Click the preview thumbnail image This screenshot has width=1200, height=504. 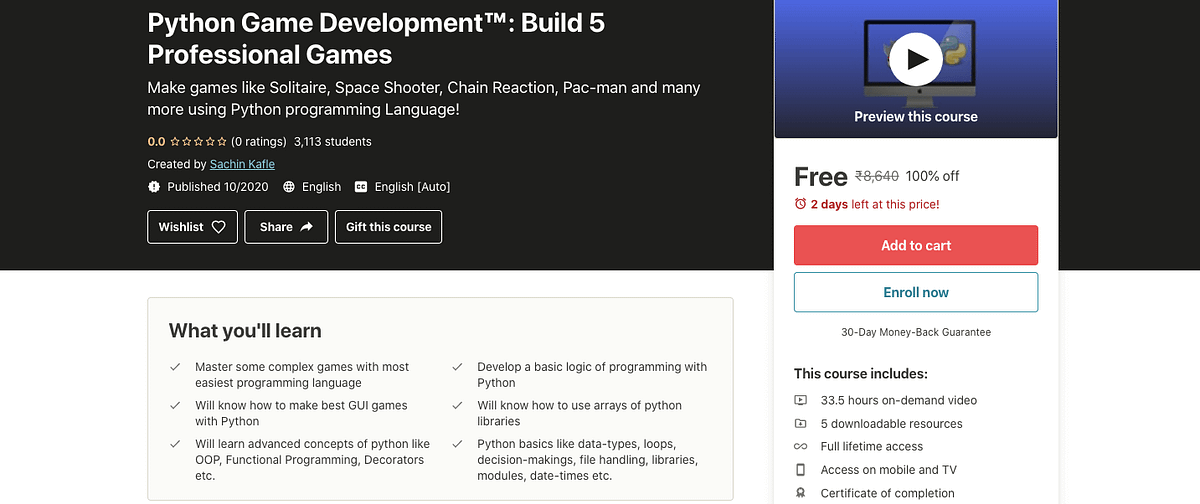click(916, 68)
